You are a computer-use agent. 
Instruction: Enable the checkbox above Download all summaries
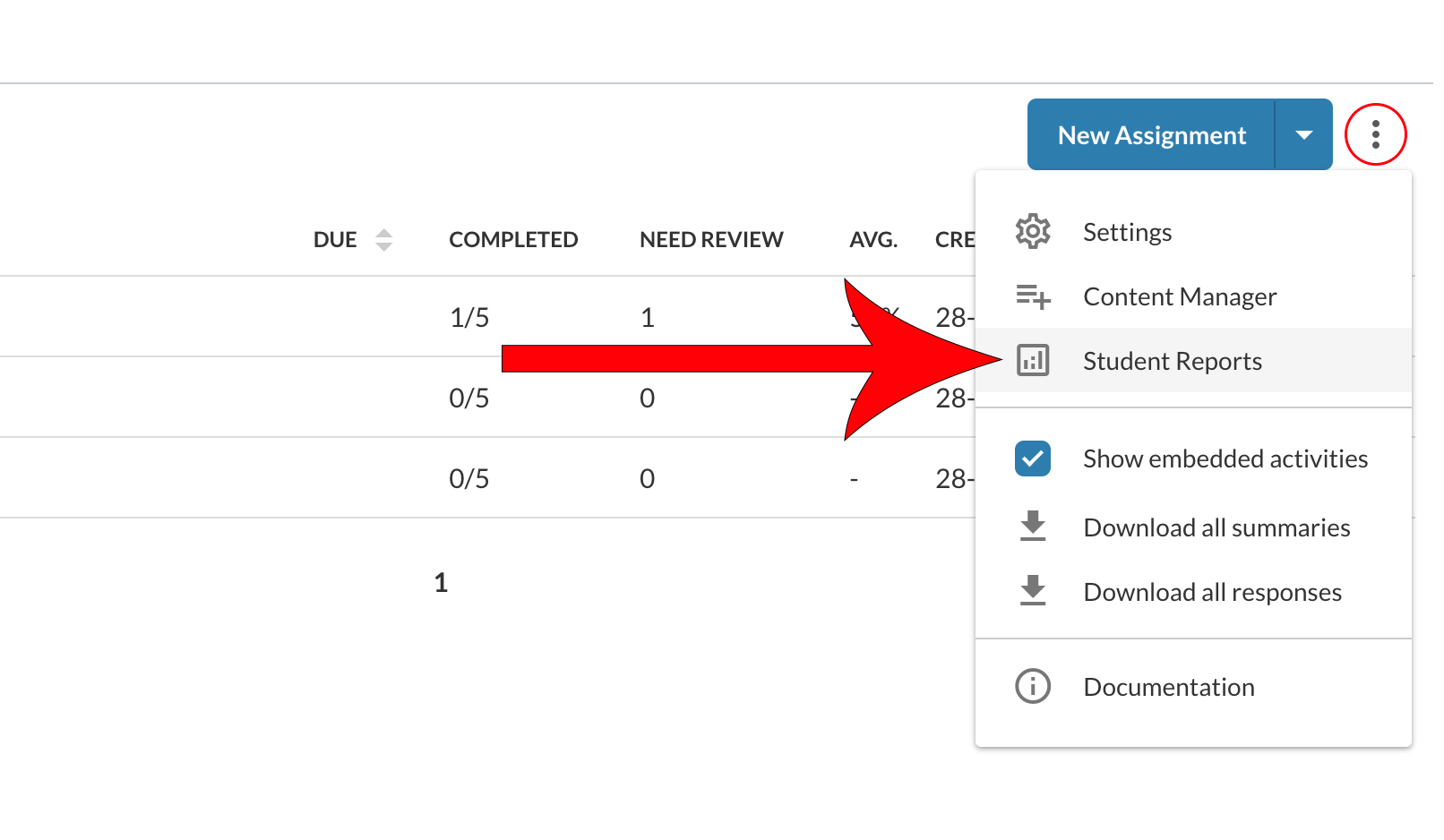point(1033,458)
